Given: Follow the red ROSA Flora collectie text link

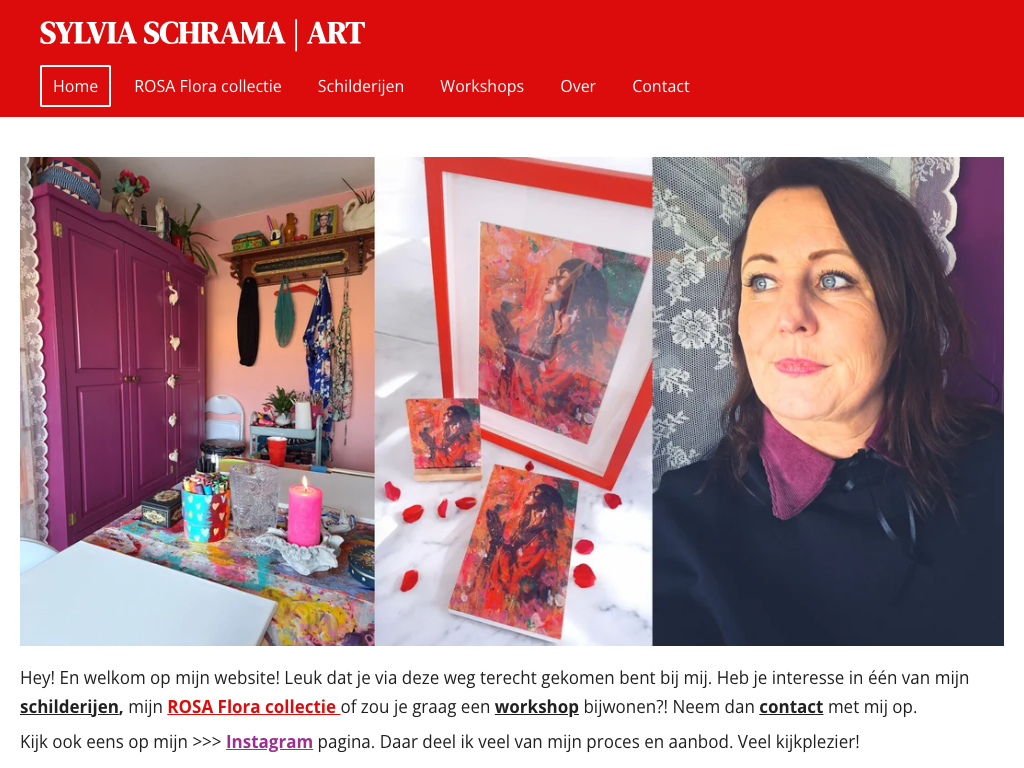Looking at the screenshot, I should click(253, 707).
